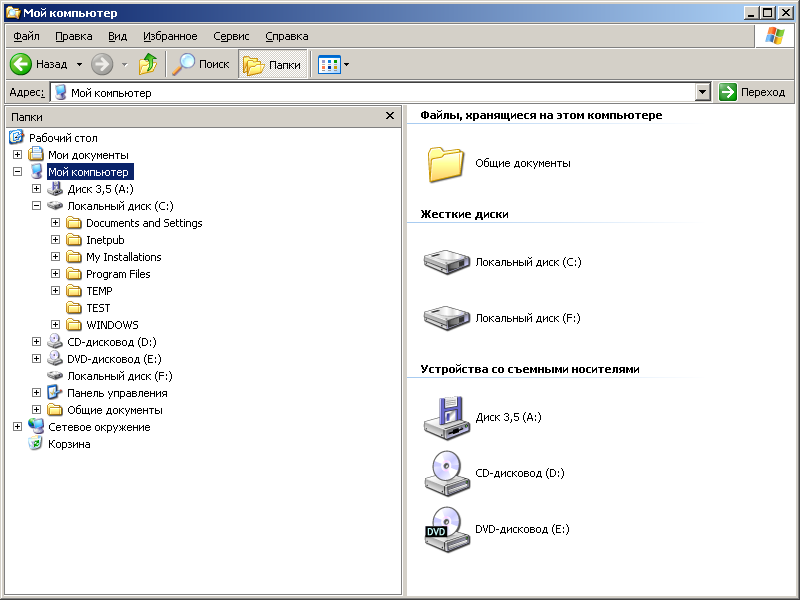Click the C: drive icon in tree

55,206
